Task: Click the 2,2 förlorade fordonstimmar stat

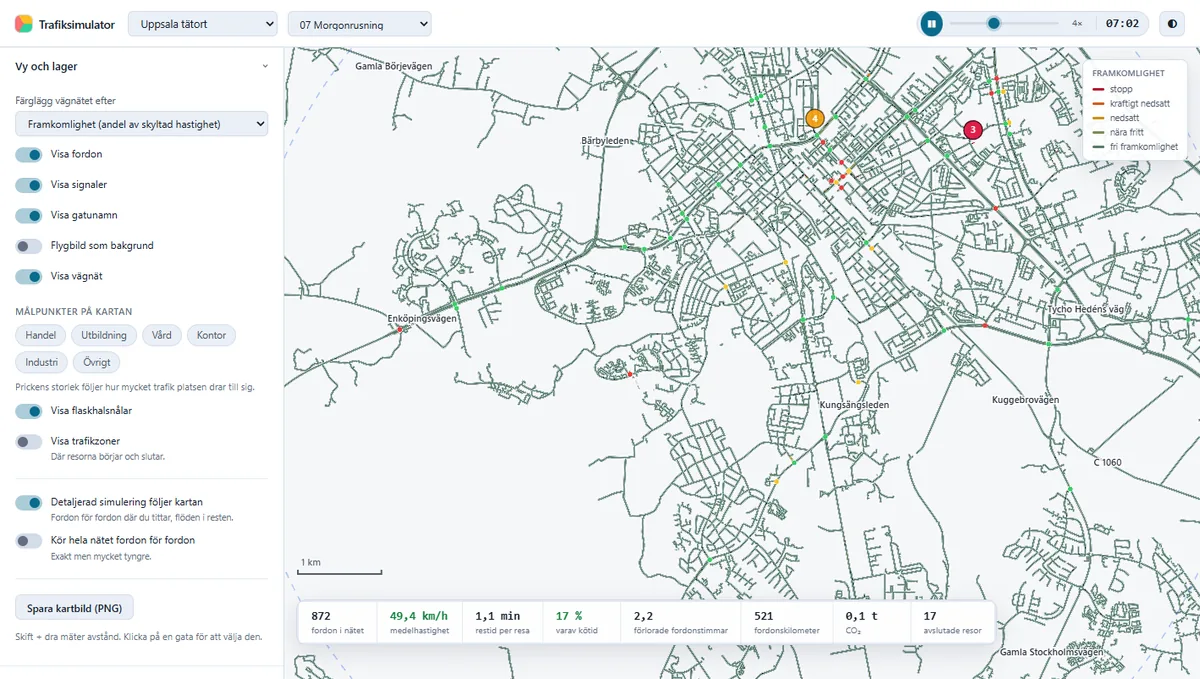Action: tap(681, 622)
